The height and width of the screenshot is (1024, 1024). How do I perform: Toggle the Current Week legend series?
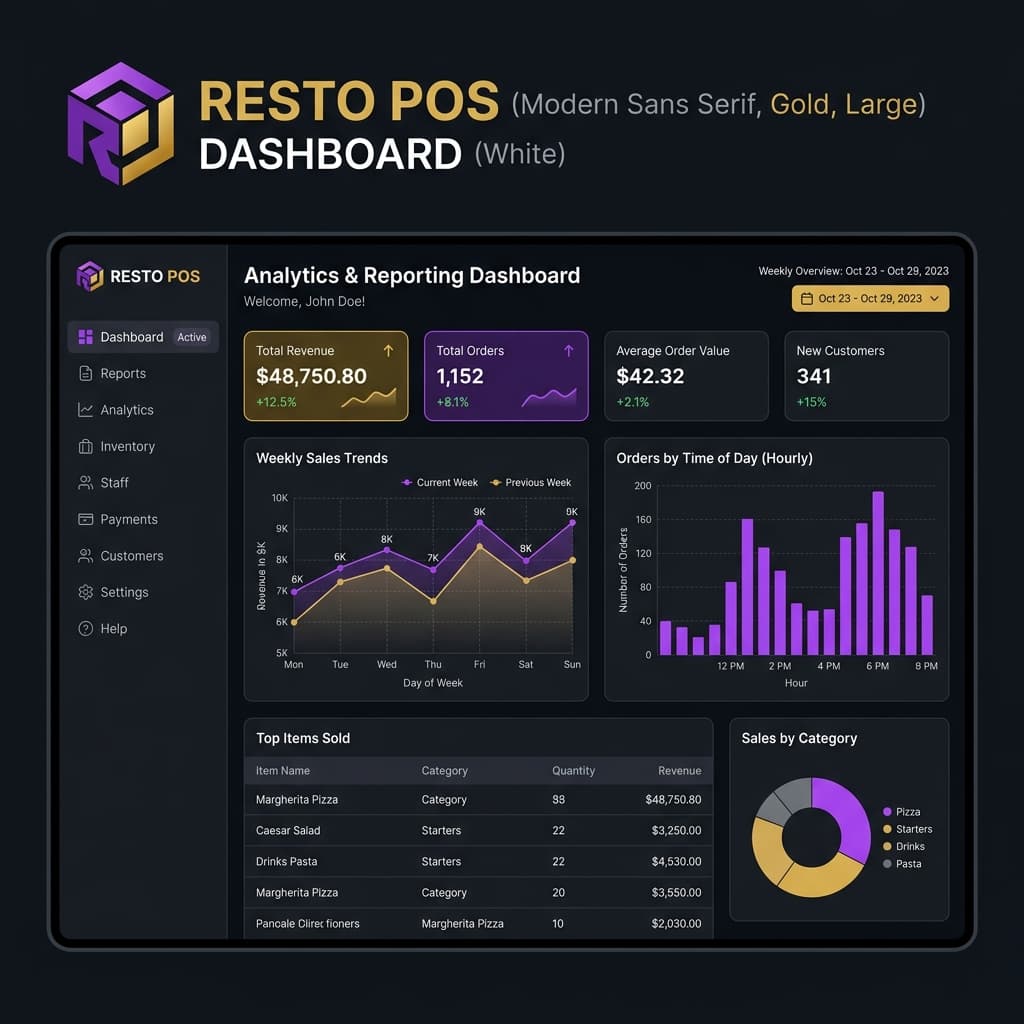tap(440, 483)
